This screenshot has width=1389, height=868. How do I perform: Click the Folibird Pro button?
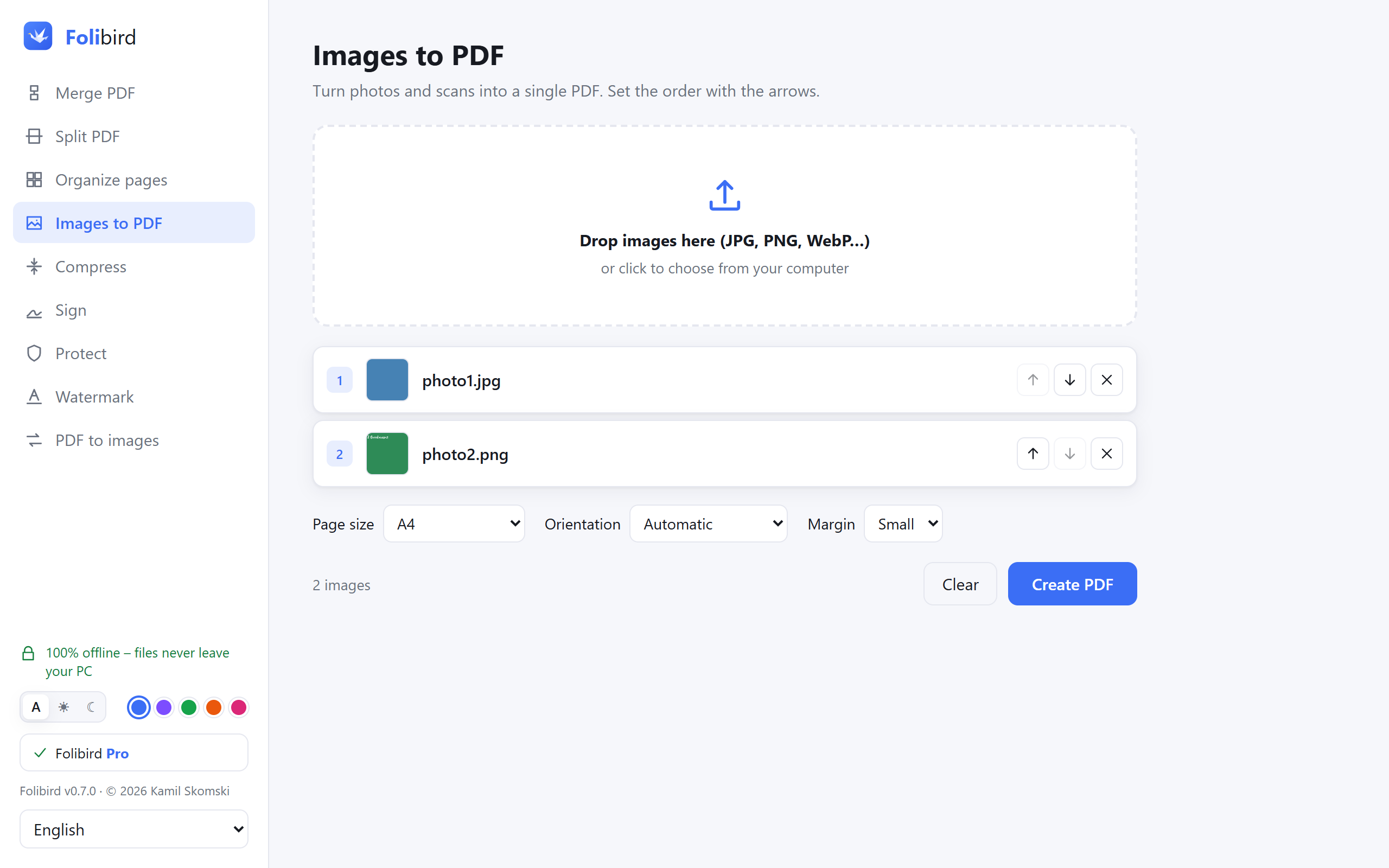tap(133, 752)
